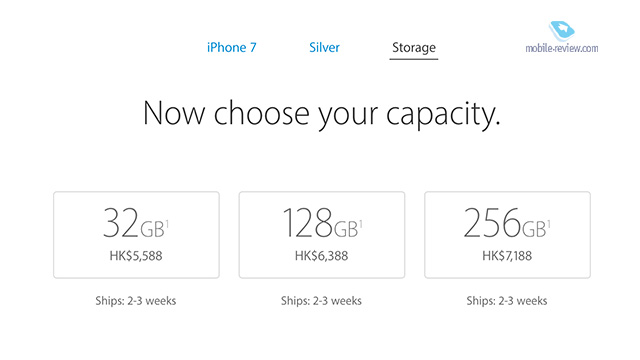Click the HK$7,188 price label
Viewport: 640px width, 360px height.
(507, 256)
